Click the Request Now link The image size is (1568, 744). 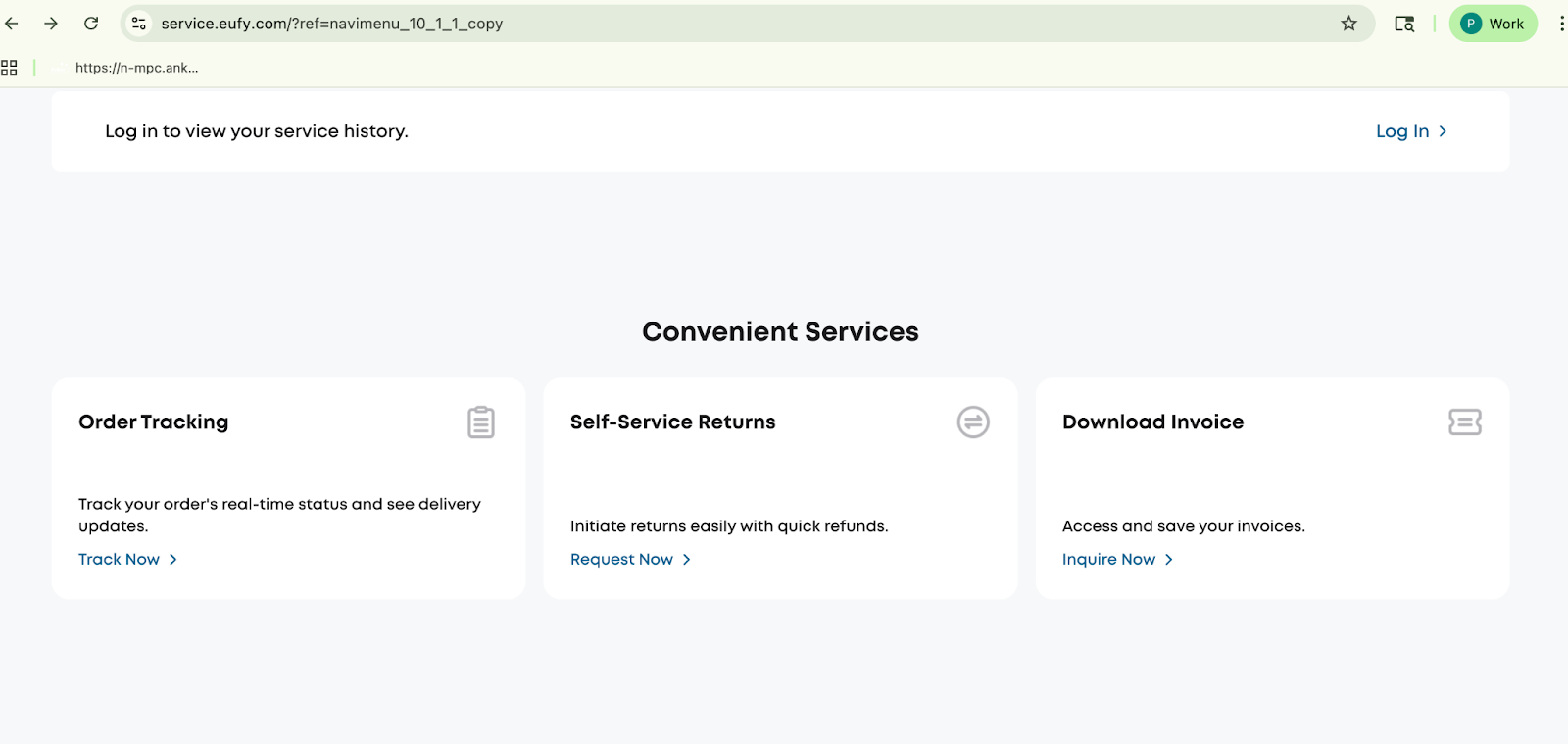click(621, 559)
